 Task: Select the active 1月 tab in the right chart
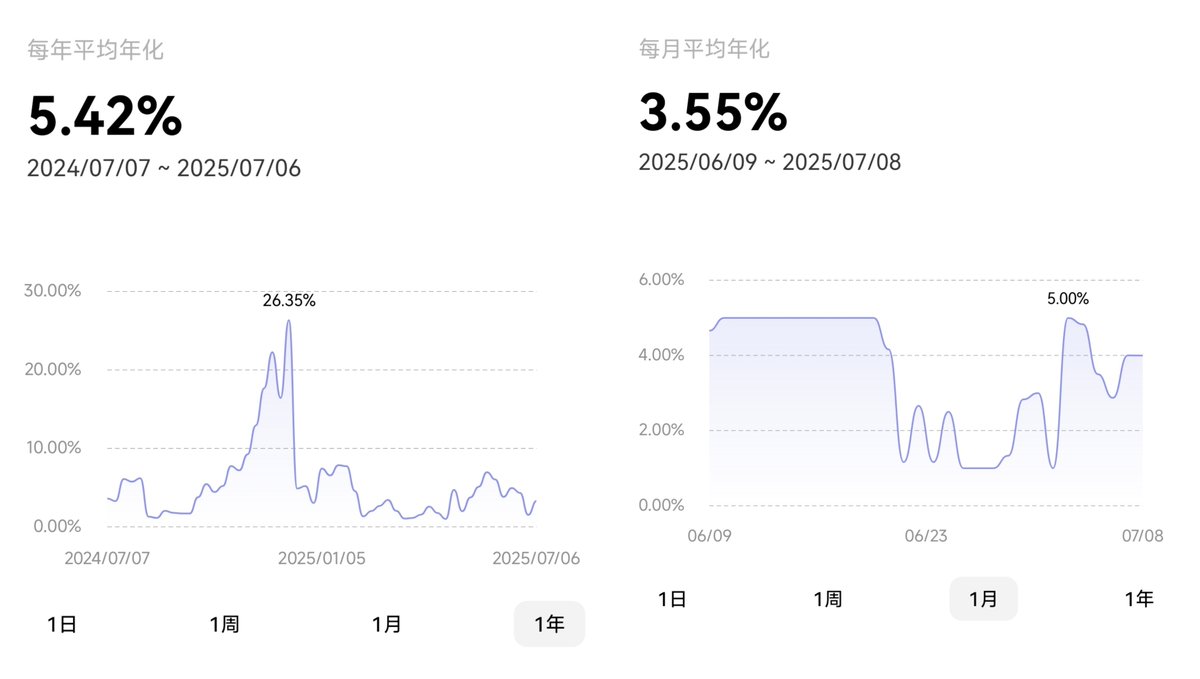[x=983, y=599]
